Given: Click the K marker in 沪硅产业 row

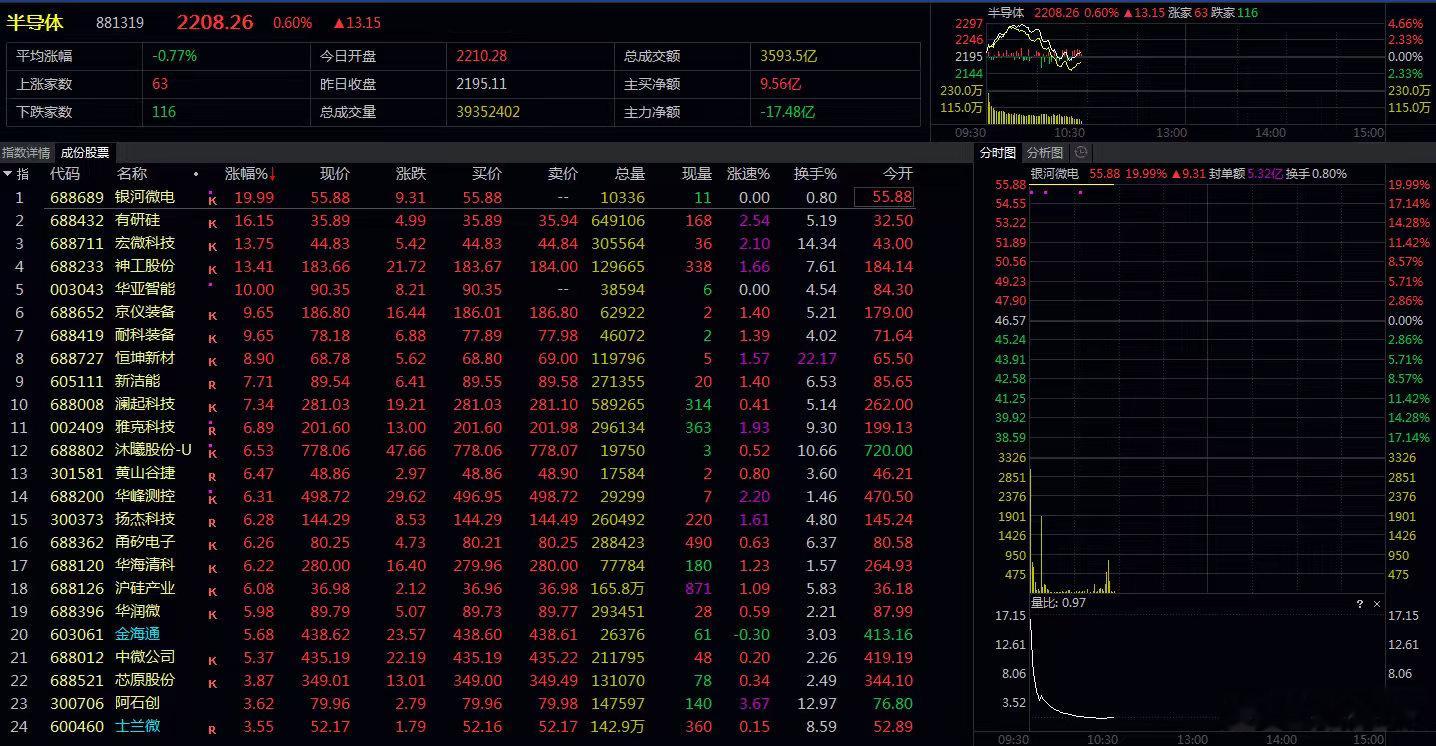Looking at the screenshot, I should [x=212, y=591].
